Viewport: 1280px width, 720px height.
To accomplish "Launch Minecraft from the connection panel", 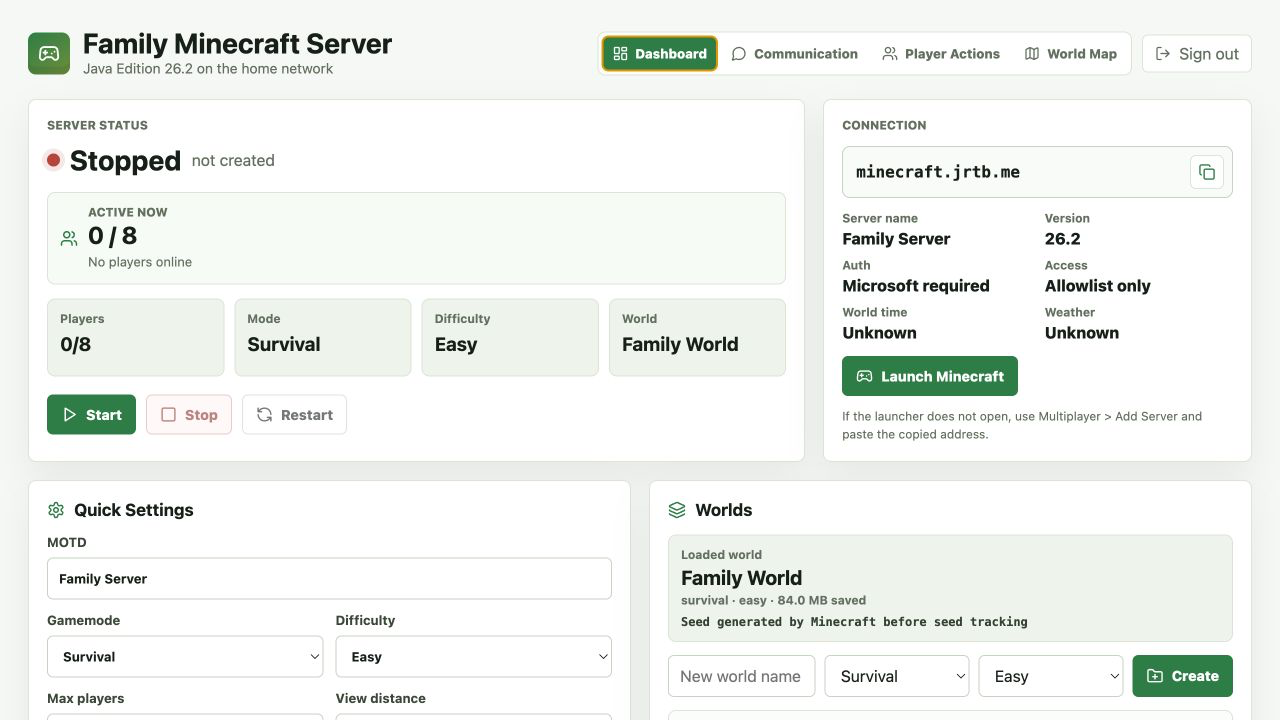I will [930, 376].
